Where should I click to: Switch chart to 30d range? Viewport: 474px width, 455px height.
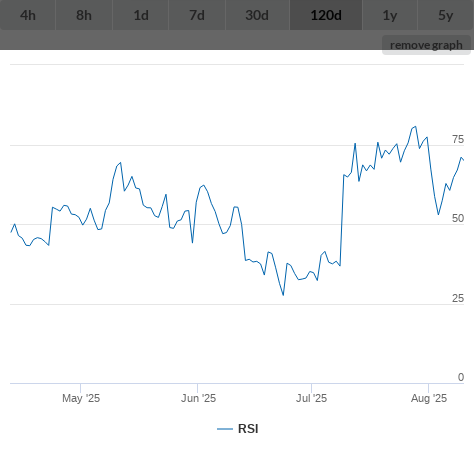pyautogui.click(x=257, y=15)
